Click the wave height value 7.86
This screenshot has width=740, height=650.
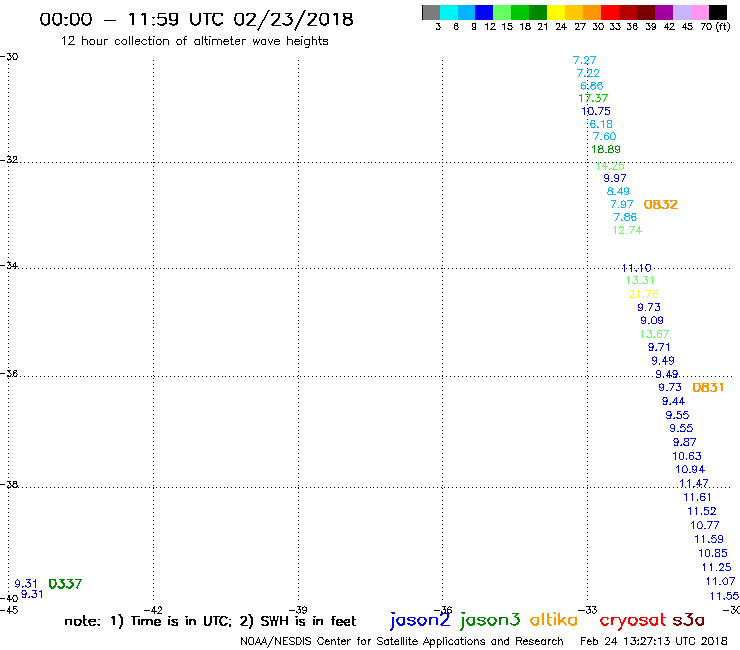tap(625, 217)
